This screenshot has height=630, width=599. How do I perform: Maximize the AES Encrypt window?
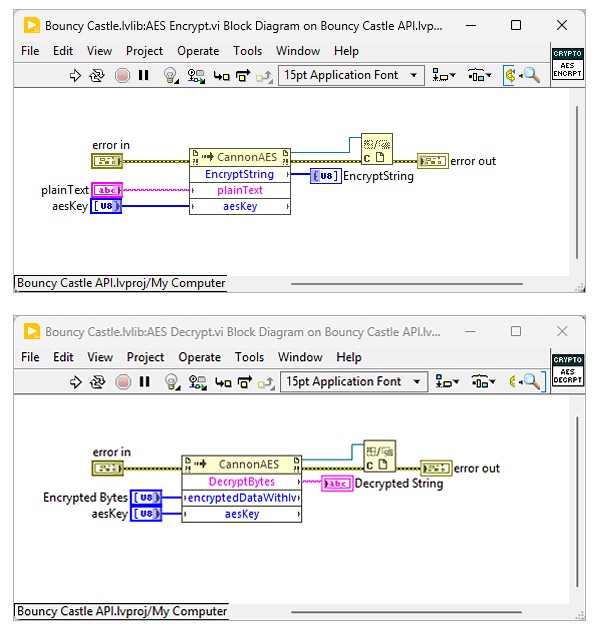[x=516, y=25]
